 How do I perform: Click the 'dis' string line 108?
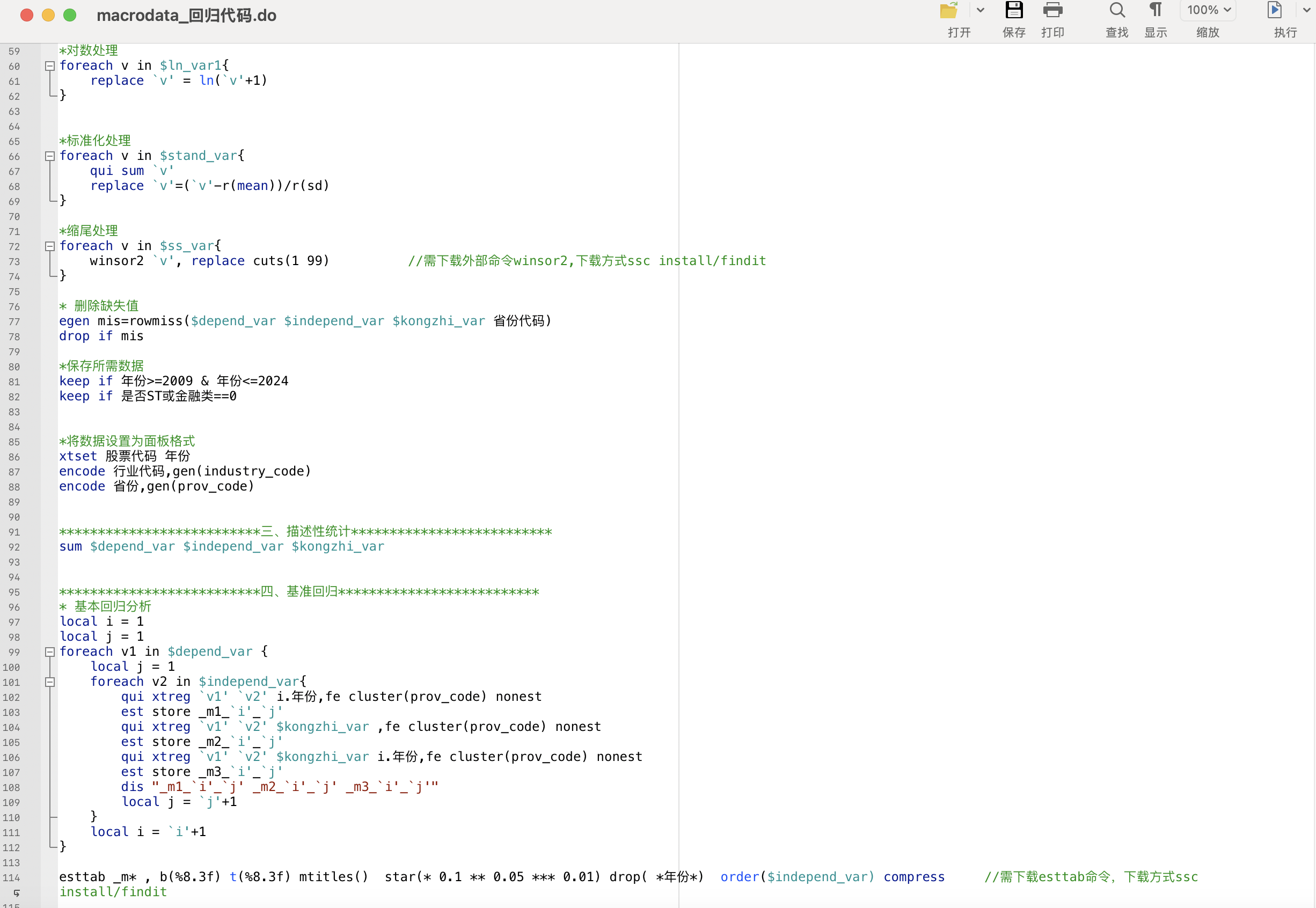pyautogui.click(x=280, y=787)
